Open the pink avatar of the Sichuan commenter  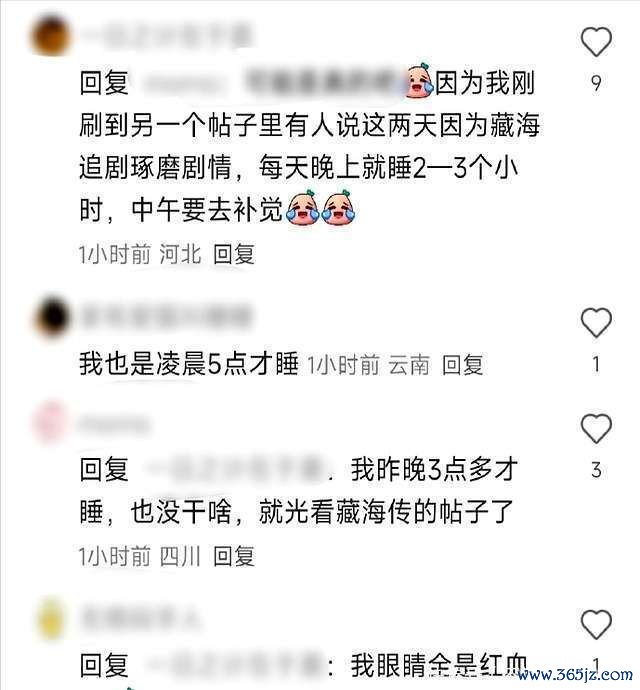pyautogui.click(x=51, y=423)
